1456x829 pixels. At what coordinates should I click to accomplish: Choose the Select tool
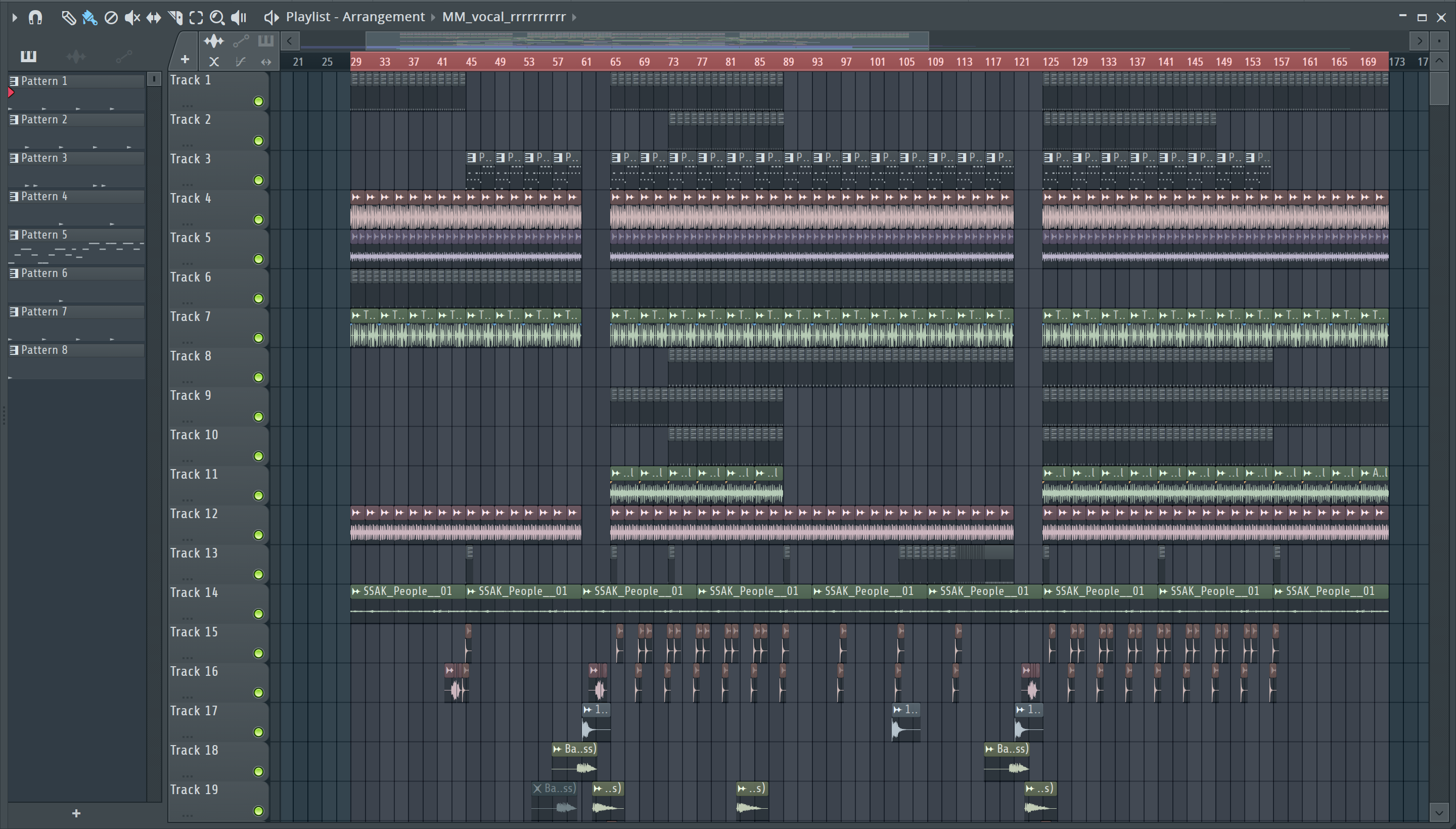[196, 18]
